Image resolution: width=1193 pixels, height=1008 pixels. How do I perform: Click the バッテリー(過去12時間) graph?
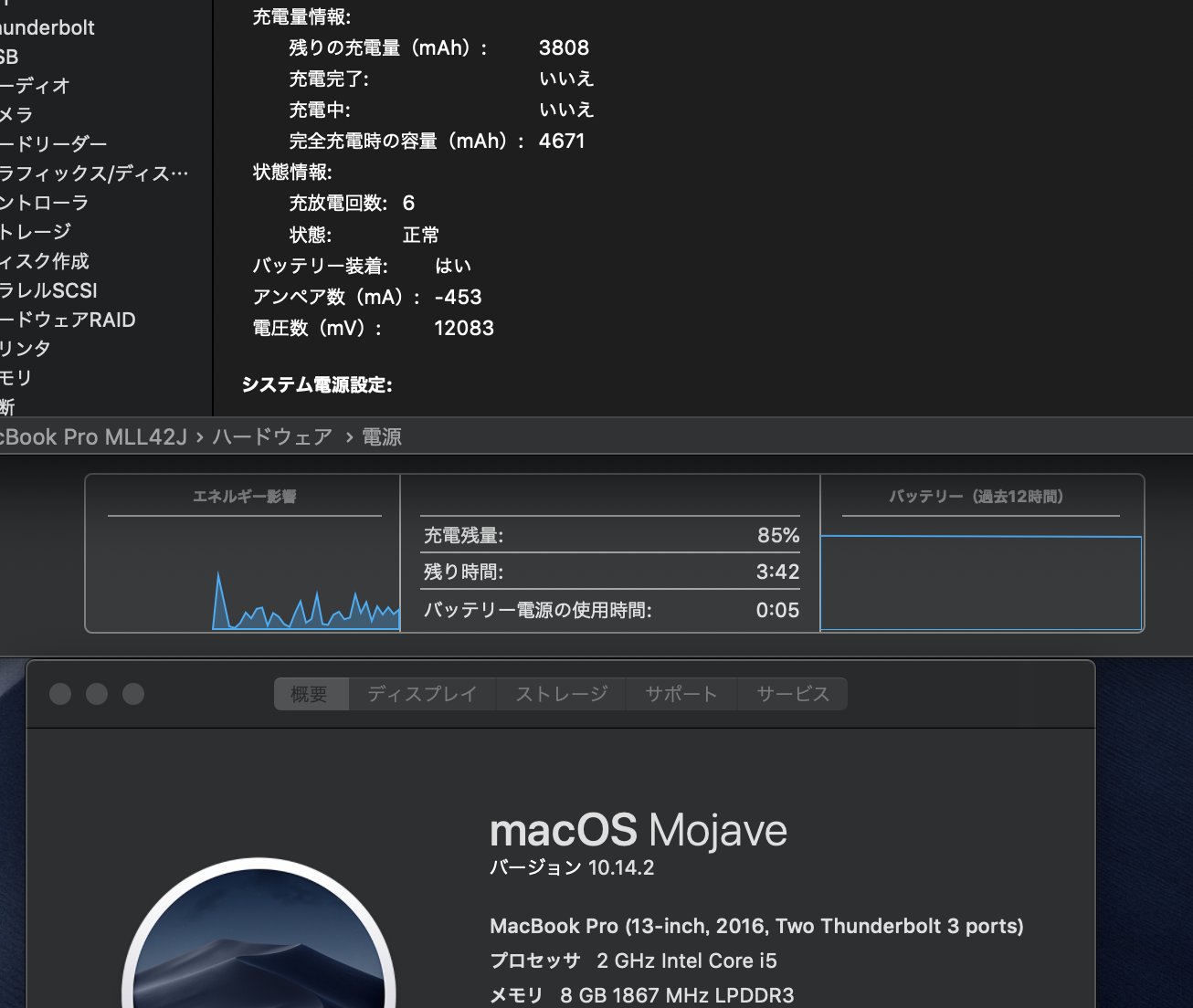point(981,583)
